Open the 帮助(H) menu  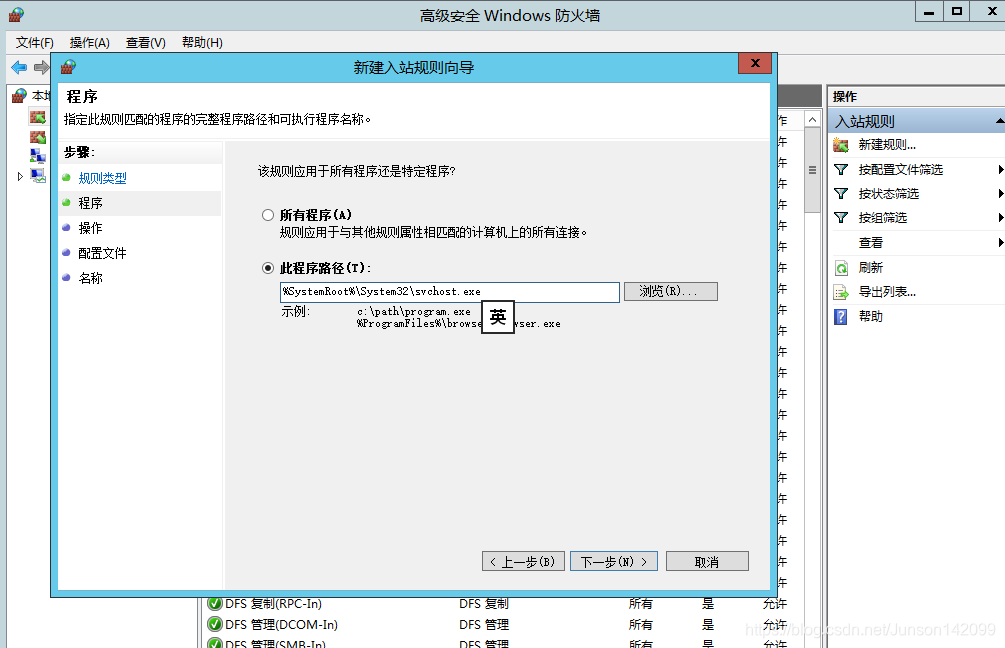pos(202,42)
